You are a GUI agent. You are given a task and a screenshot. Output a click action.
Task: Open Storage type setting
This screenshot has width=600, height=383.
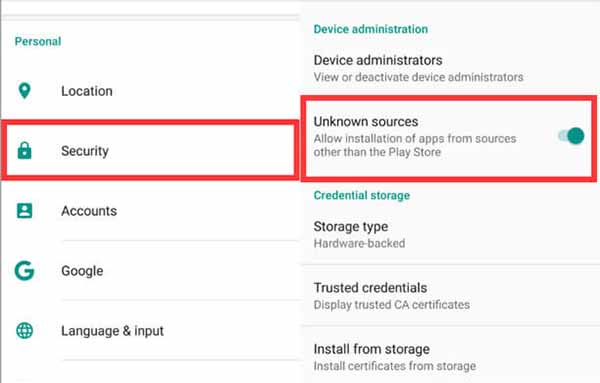point(451,234)
